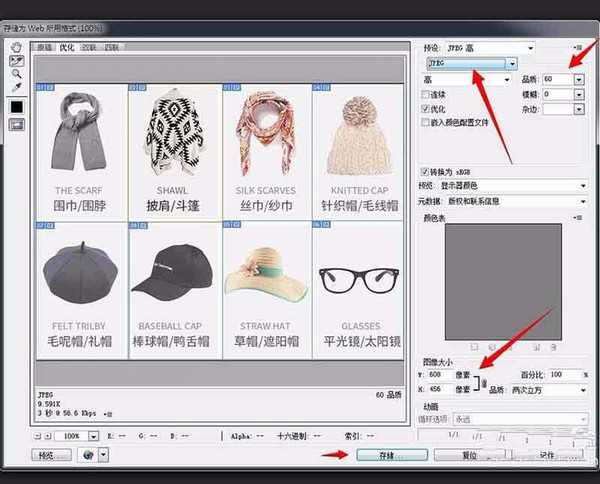Screen dimensions: 600x484
Task: Toggle slice visibility icon below color swatch
Action: (x=16, y=125)
